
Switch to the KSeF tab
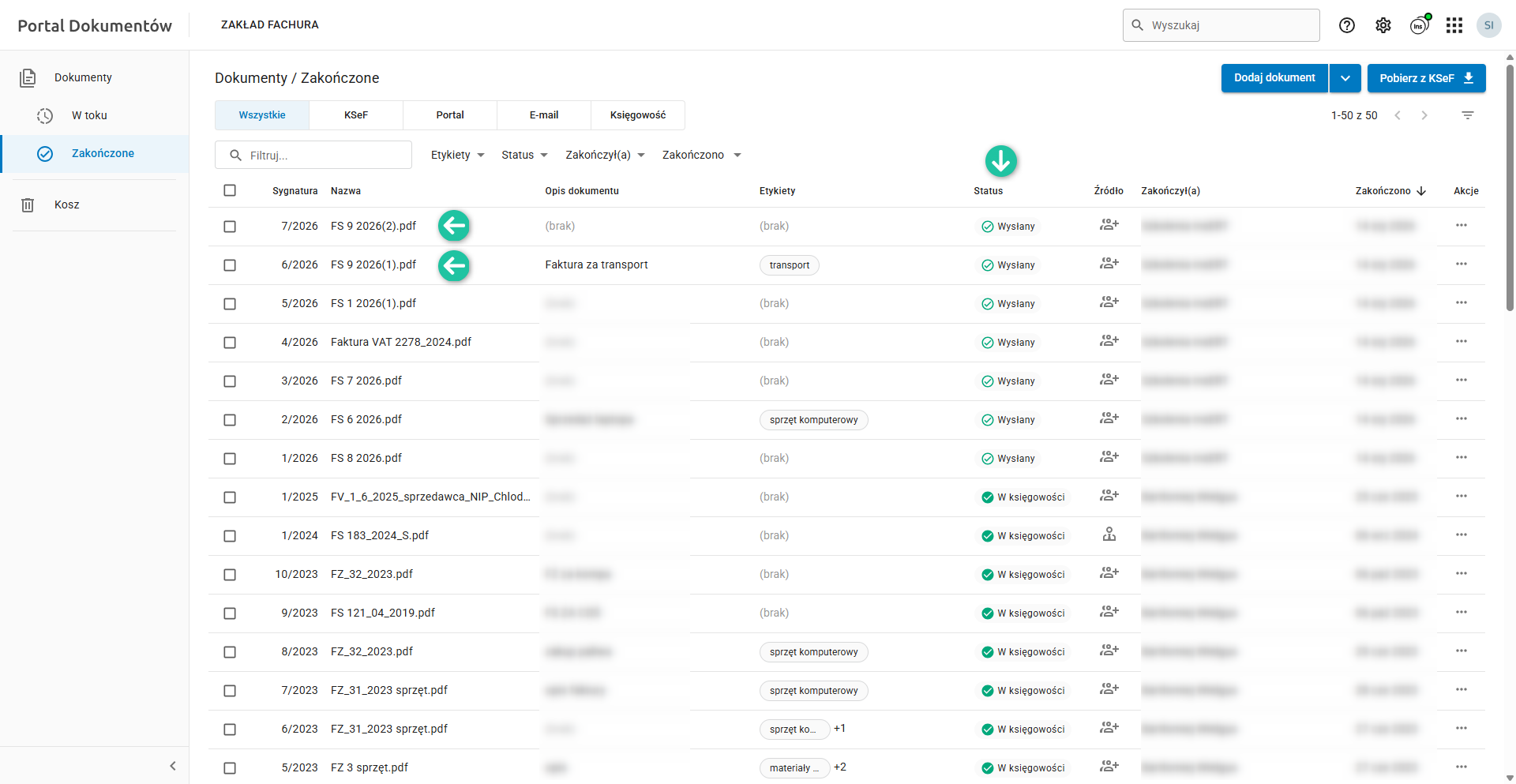point(355,115)
